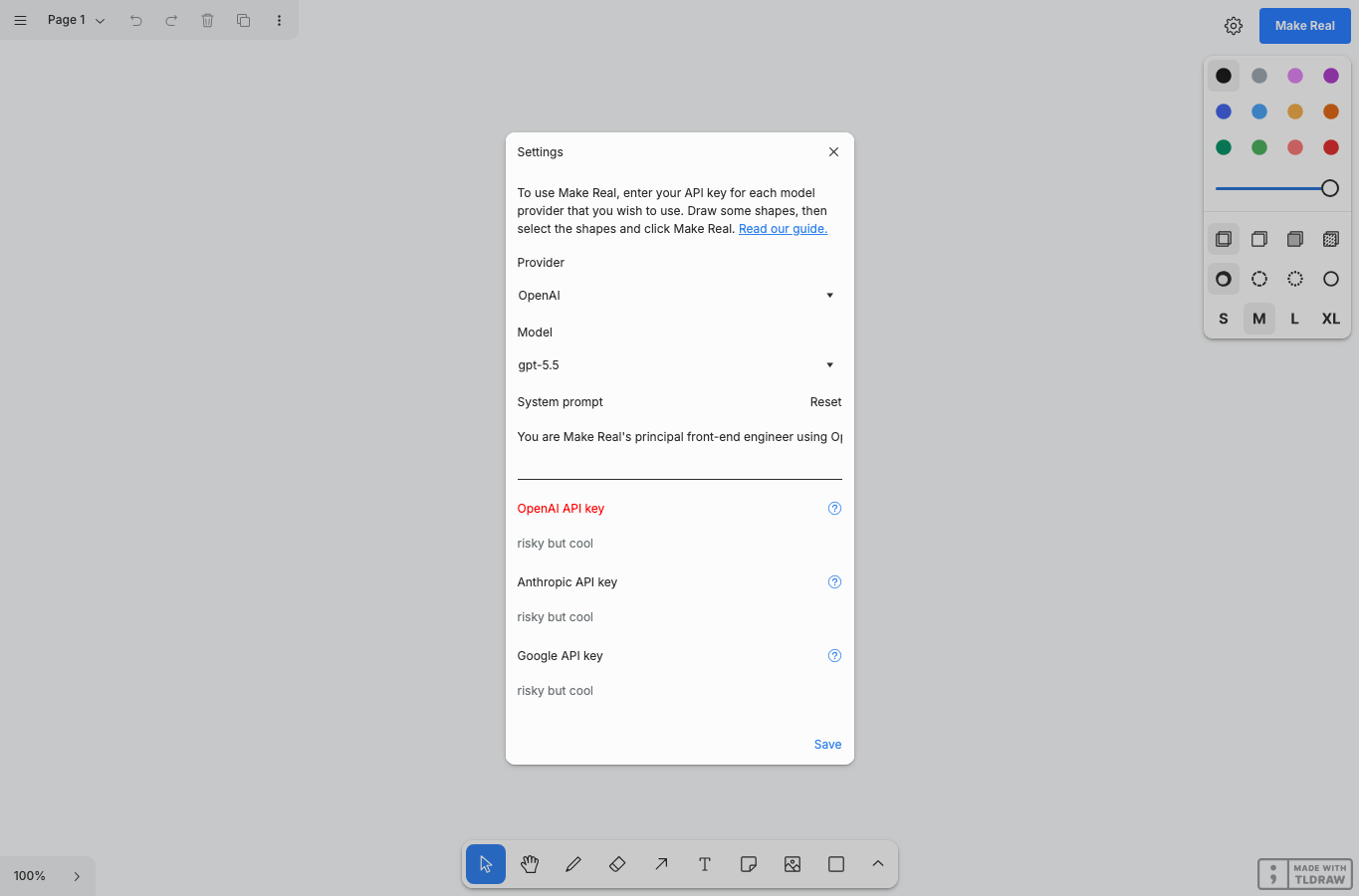Image resolution: width=1359 pixels, height=896 pixels.
Task: Open the Page 1 page selector
Action: [76, 20]
